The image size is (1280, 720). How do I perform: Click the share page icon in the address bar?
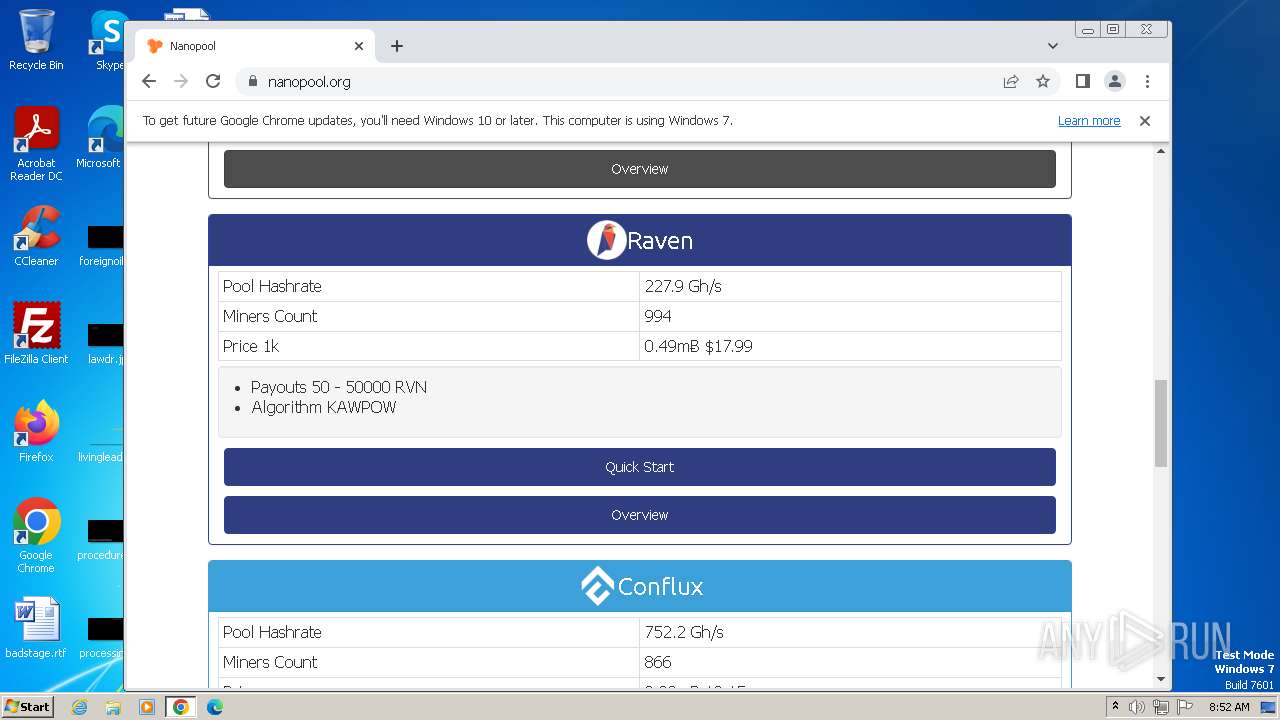(1011, 82)
